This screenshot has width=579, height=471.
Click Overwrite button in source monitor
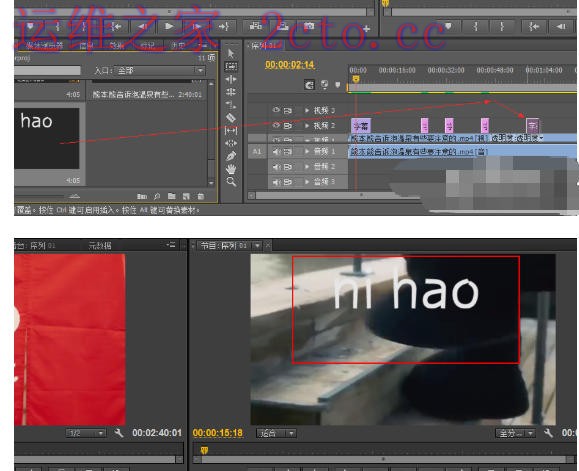click(x=282, y=27)
